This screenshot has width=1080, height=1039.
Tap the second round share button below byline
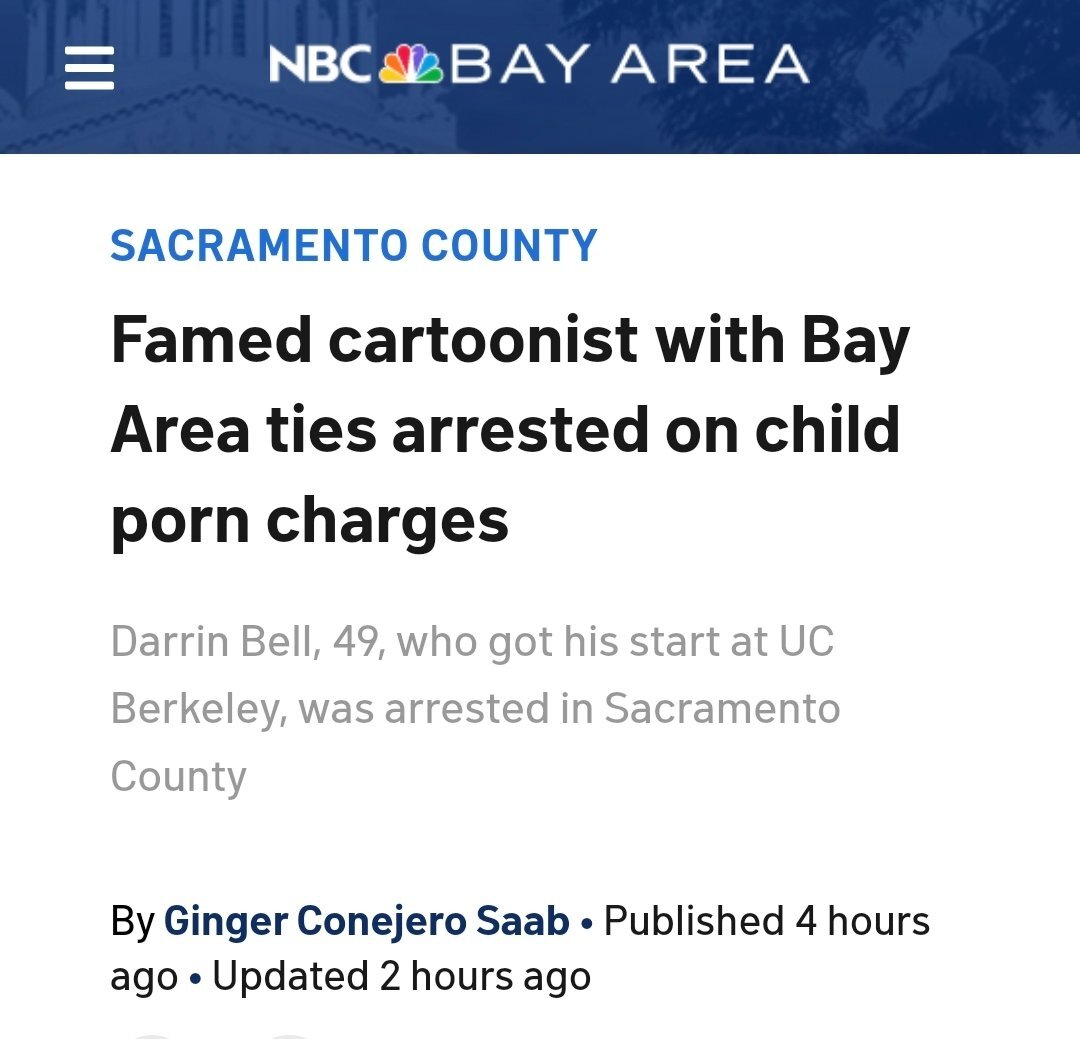click(x=288, y=1034)
